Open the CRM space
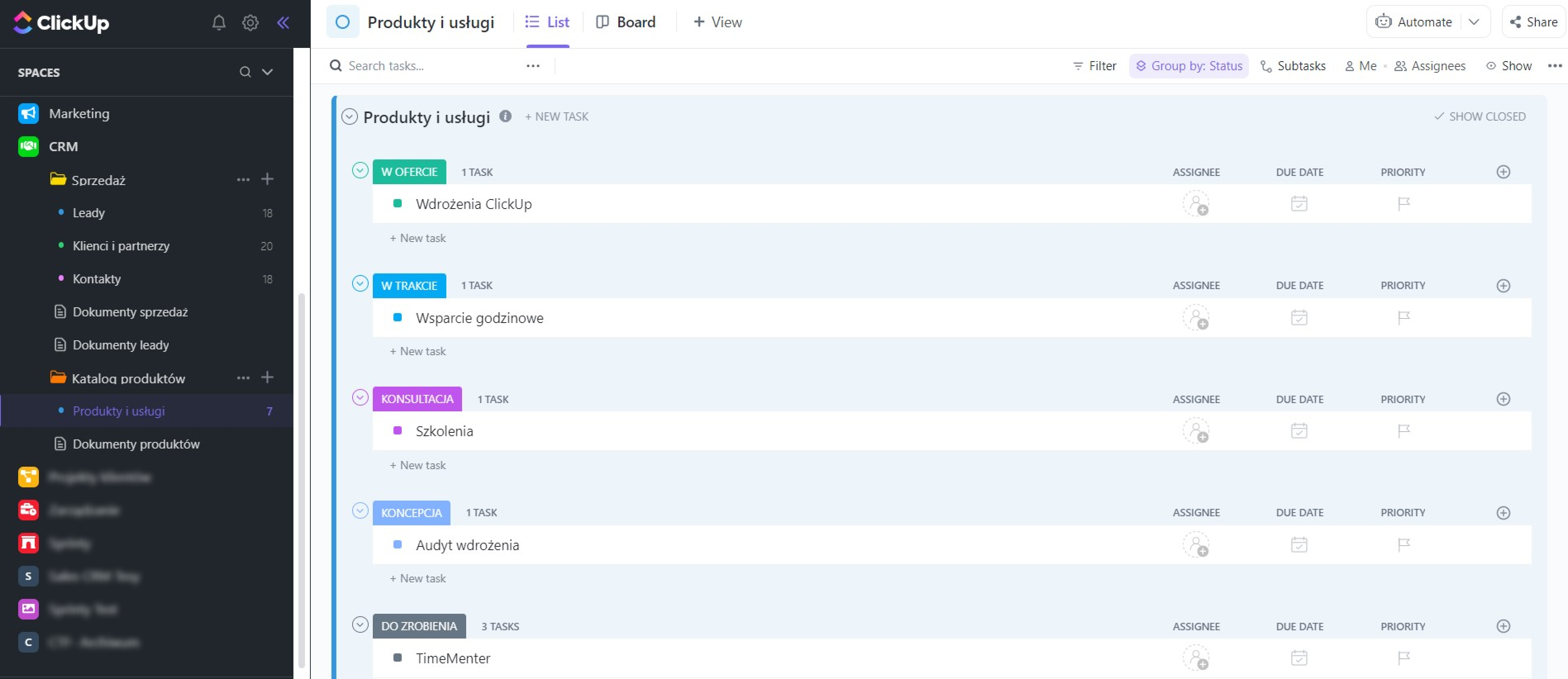Viewport: 1568px width, 679px height. [63, 147]
